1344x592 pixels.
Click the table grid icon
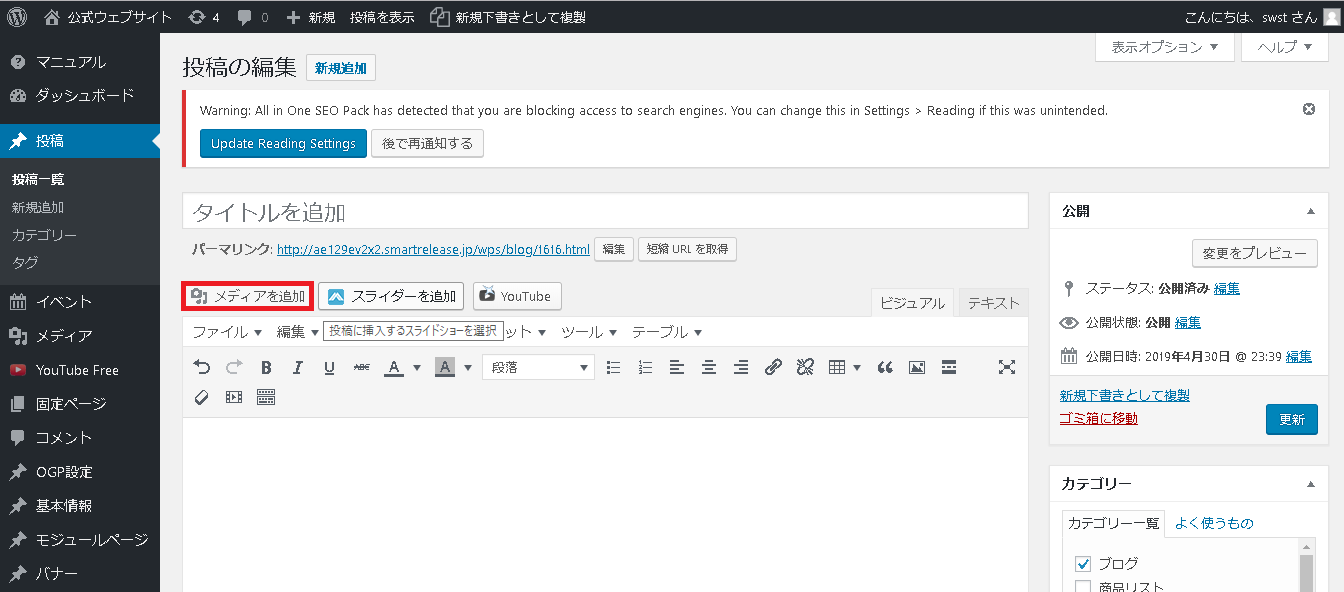coord(837,367)
